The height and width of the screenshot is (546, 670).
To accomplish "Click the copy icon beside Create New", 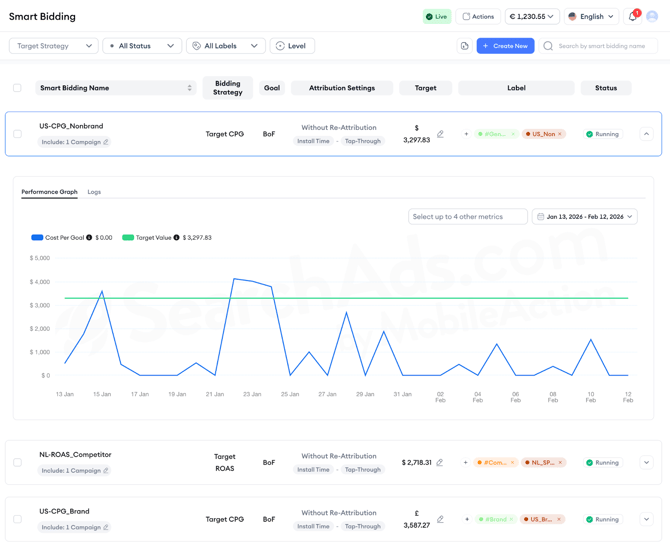I will 465,46.
